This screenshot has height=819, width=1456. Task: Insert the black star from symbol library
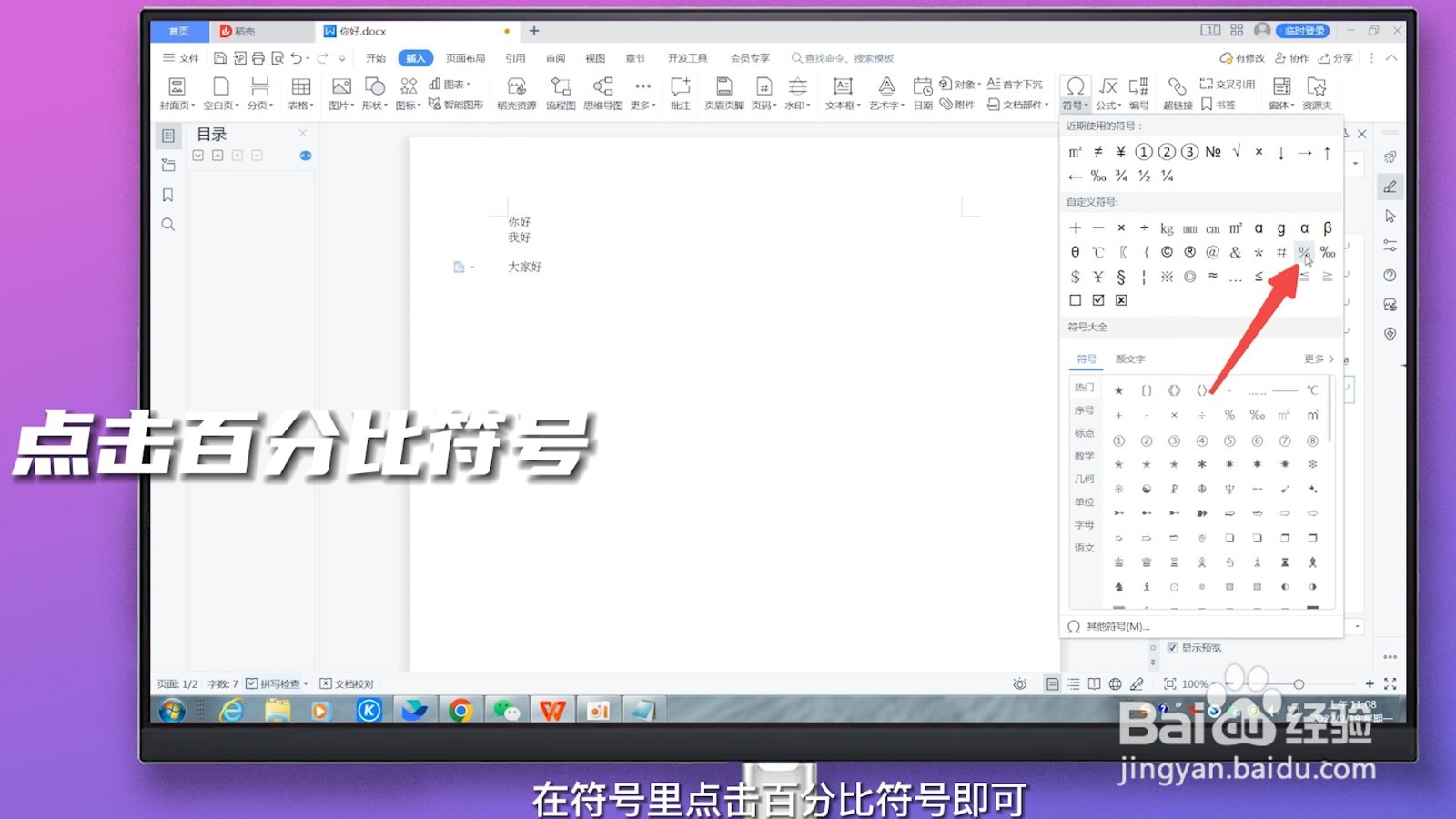pos(1119,390)
